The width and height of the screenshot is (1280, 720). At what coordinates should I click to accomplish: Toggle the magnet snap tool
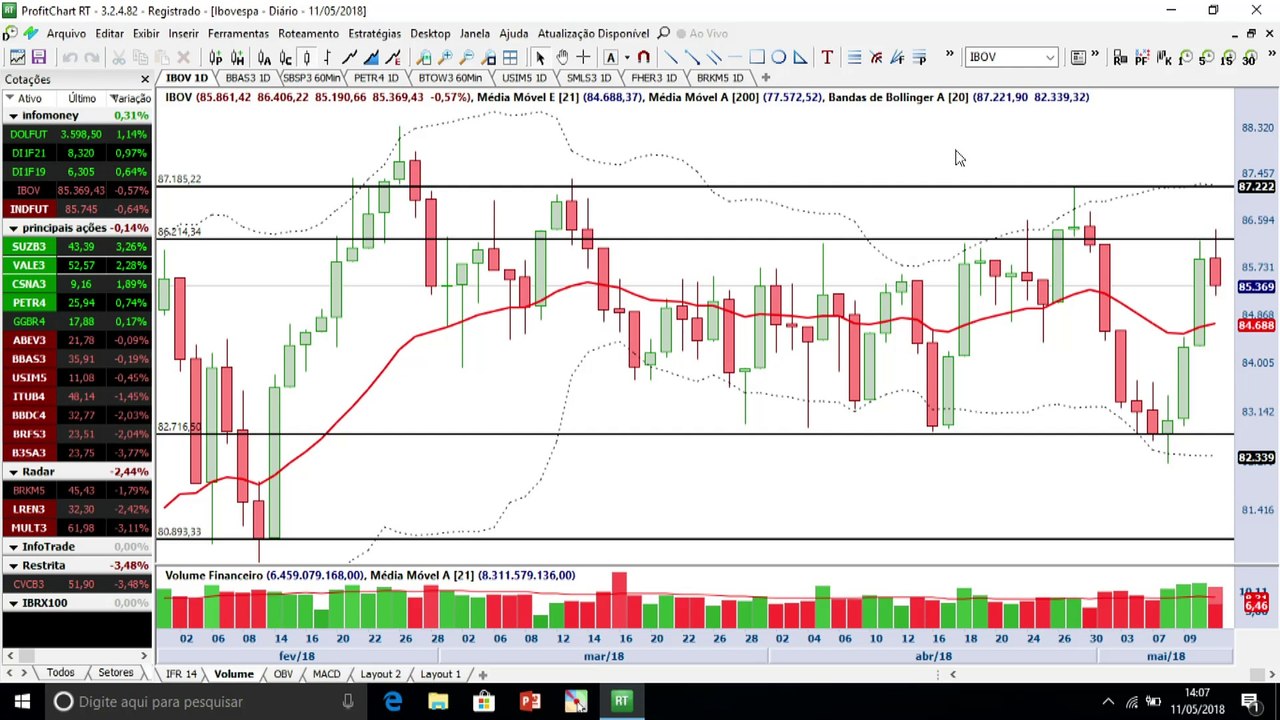tap(644, 57)
